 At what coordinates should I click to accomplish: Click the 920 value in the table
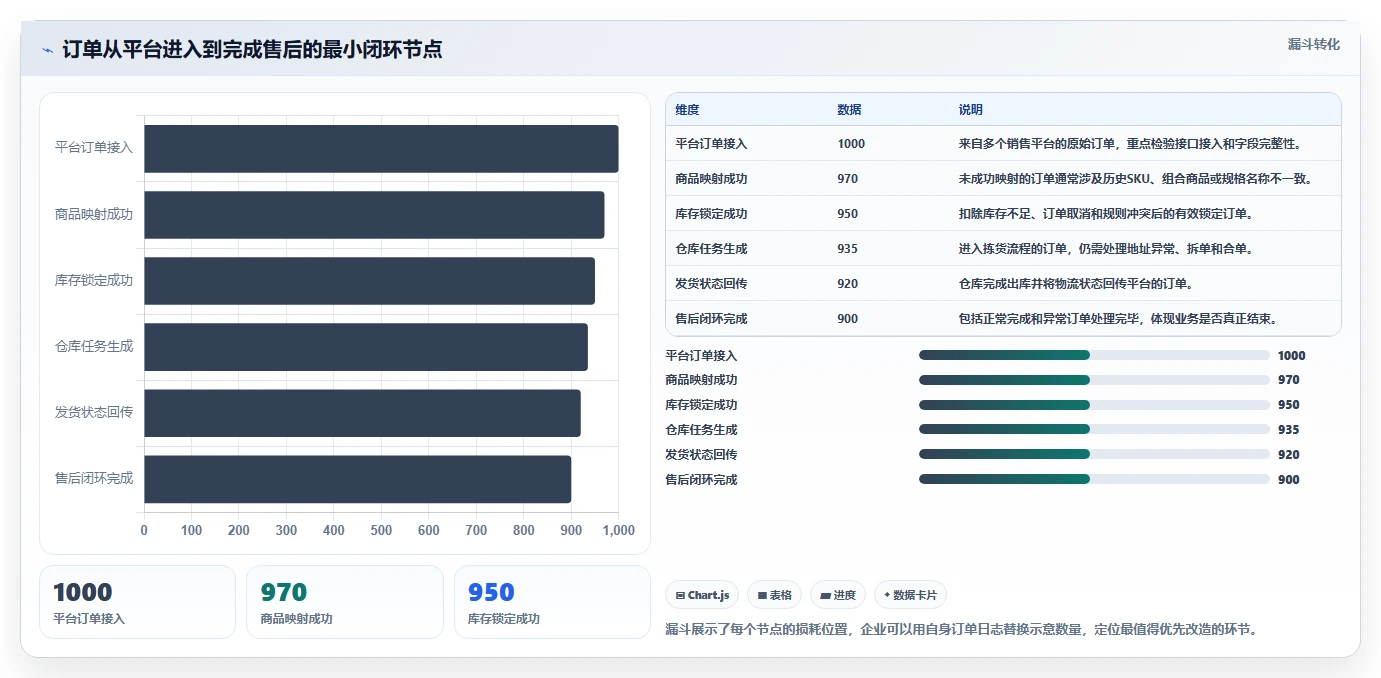coord(847,284)
